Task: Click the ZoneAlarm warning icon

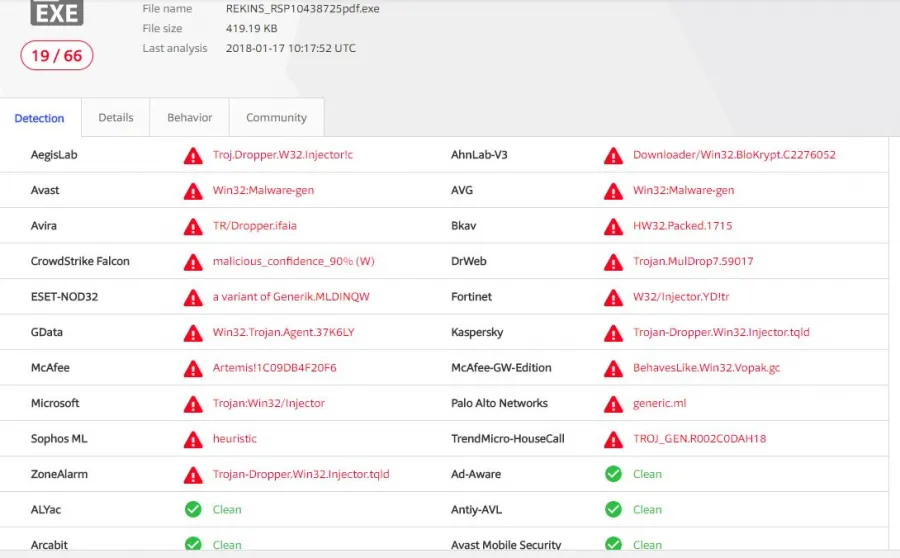Action: [193, 476]
